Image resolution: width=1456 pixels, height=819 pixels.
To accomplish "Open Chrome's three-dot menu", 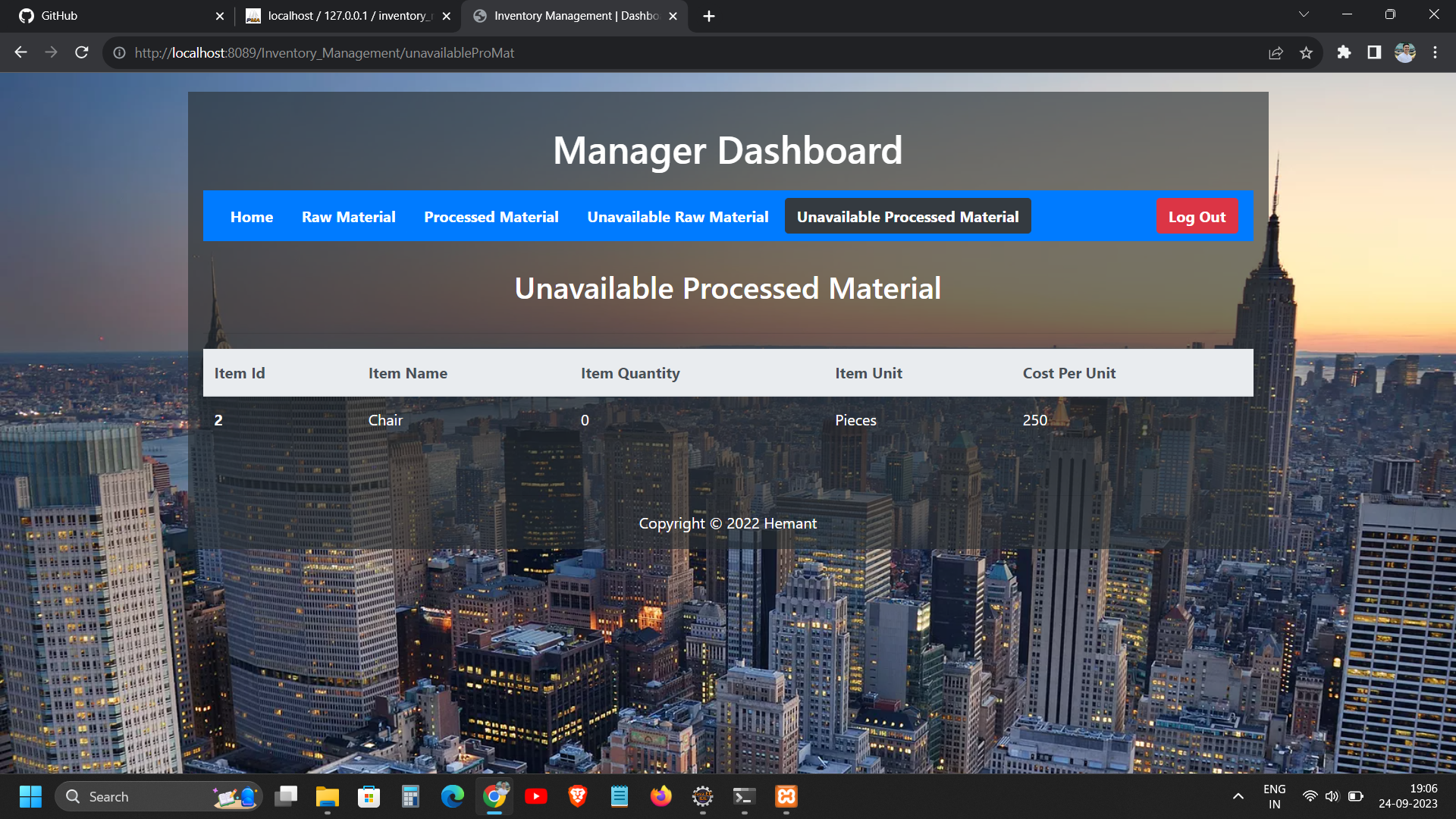I will coord(1435,52).
